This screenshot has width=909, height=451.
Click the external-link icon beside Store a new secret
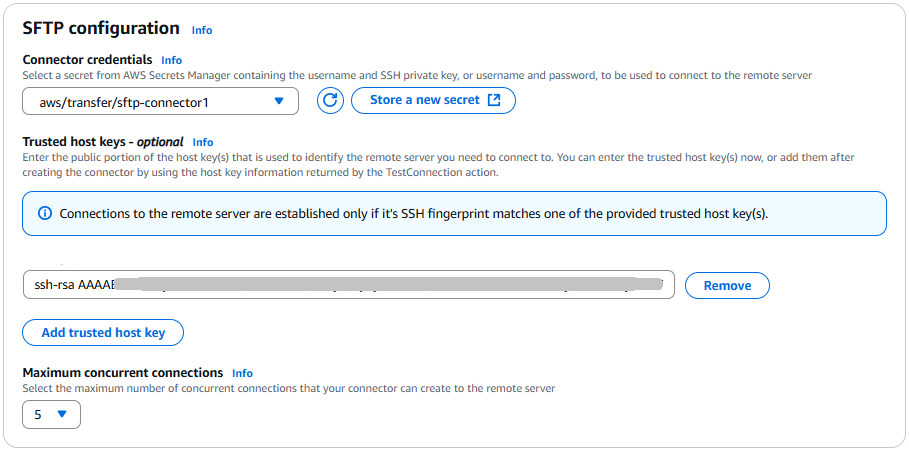click(x=494, y=100)
